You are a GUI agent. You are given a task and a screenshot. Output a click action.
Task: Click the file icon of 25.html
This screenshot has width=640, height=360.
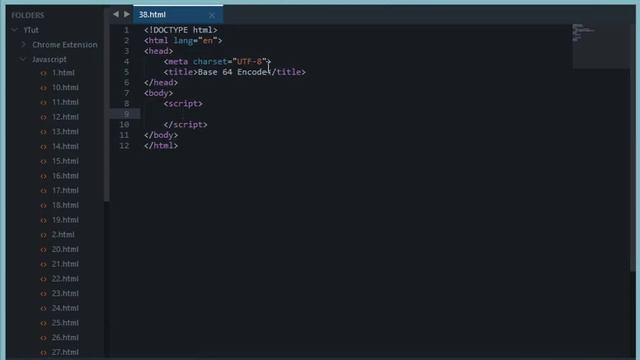44,323
